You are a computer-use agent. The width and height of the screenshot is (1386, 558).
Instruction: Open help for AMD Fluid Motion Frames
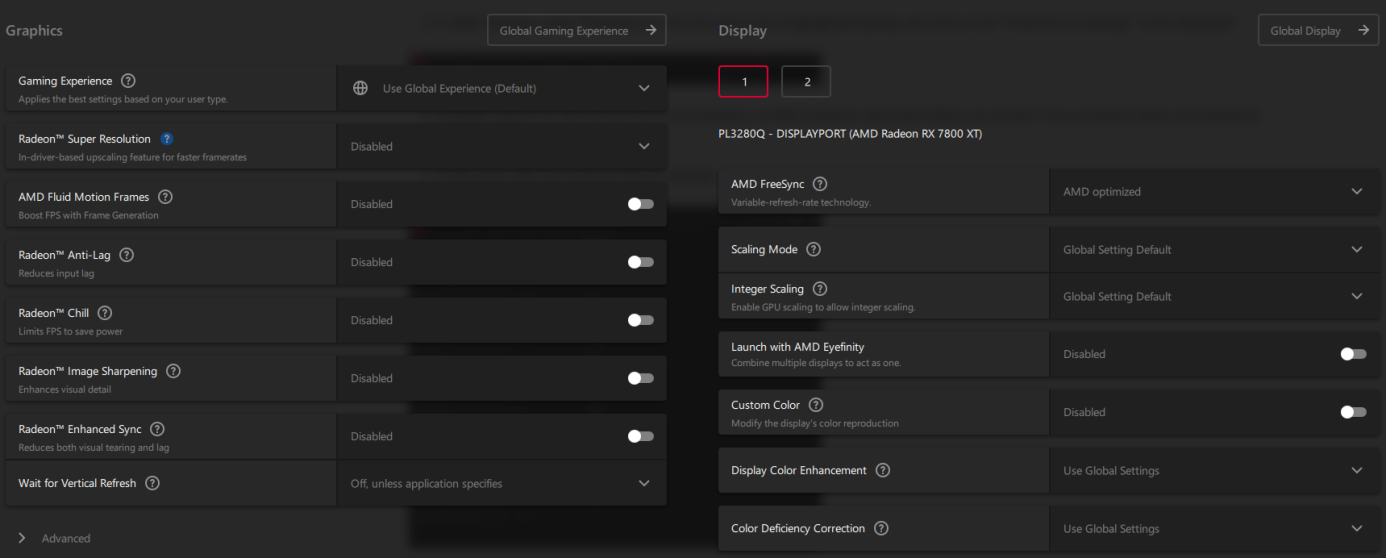[x=165, y=197]
